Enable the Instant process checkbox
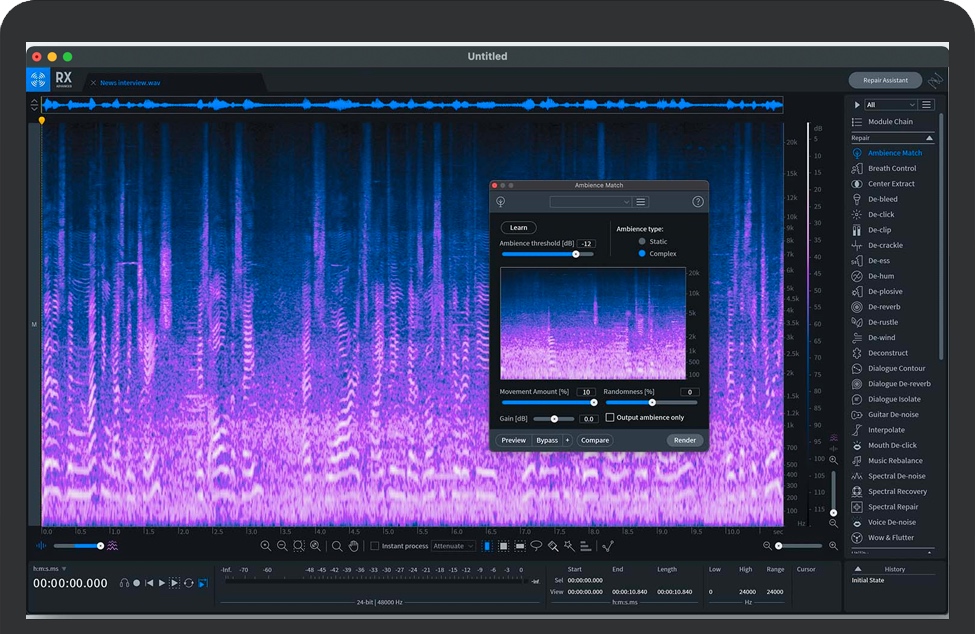The image size is (975, 634). tap(375, 546)
